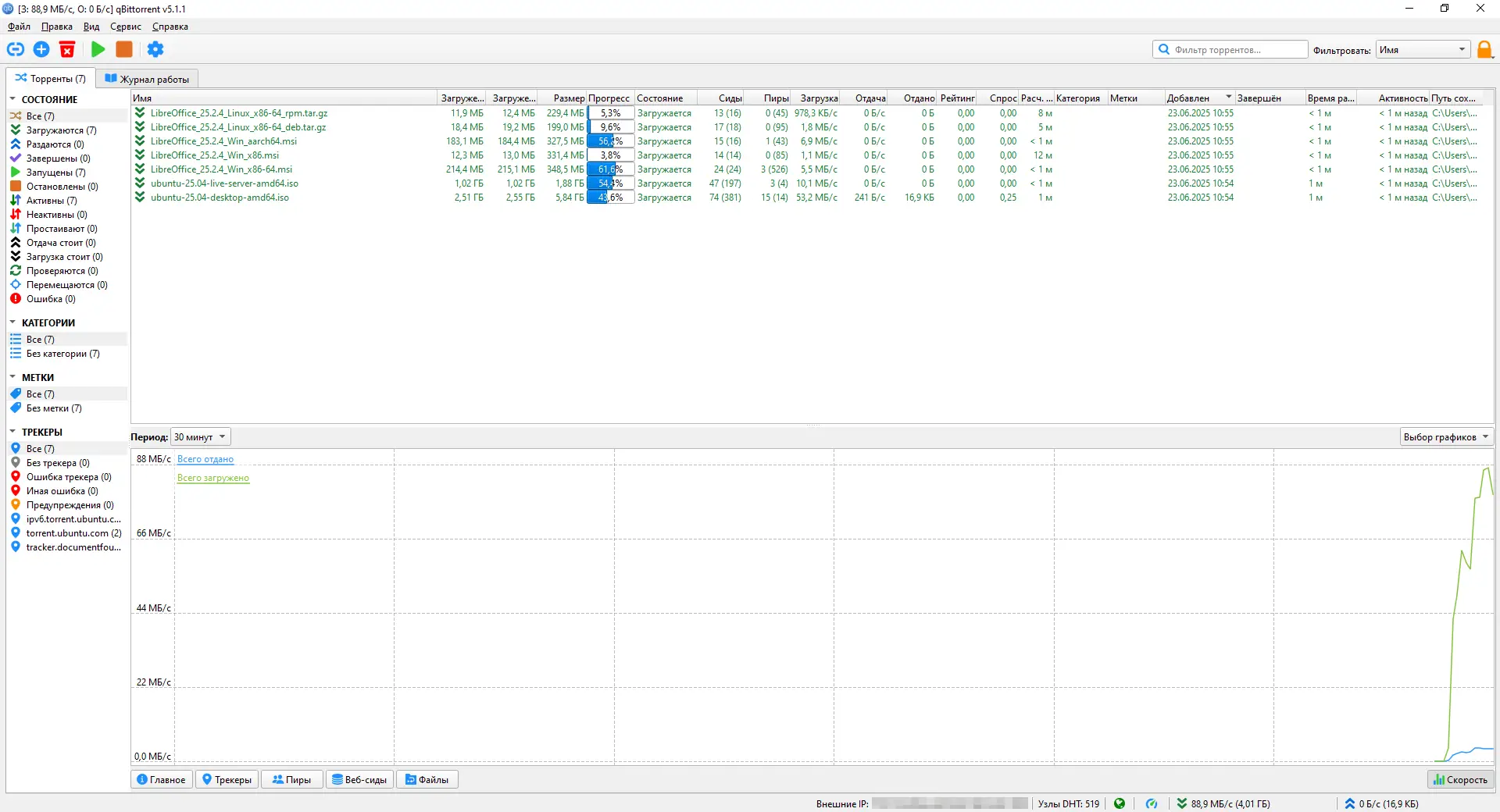Viewport: 1500px width, 812px height.
Task: Click the green connection status globe icon
Action: click(x=1120, y=803)
